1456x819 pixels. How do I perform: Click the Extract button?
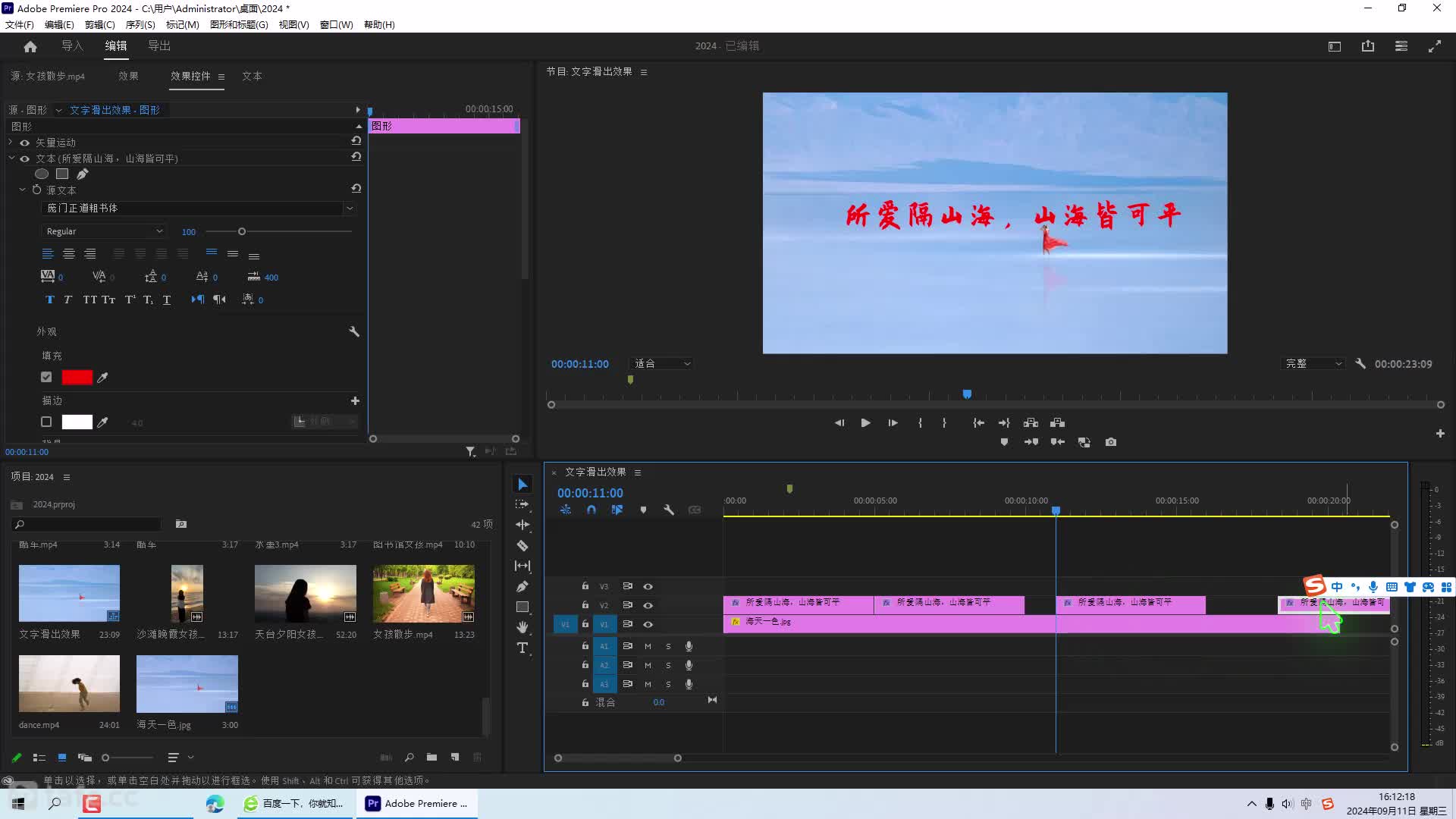coord(1058,422)
